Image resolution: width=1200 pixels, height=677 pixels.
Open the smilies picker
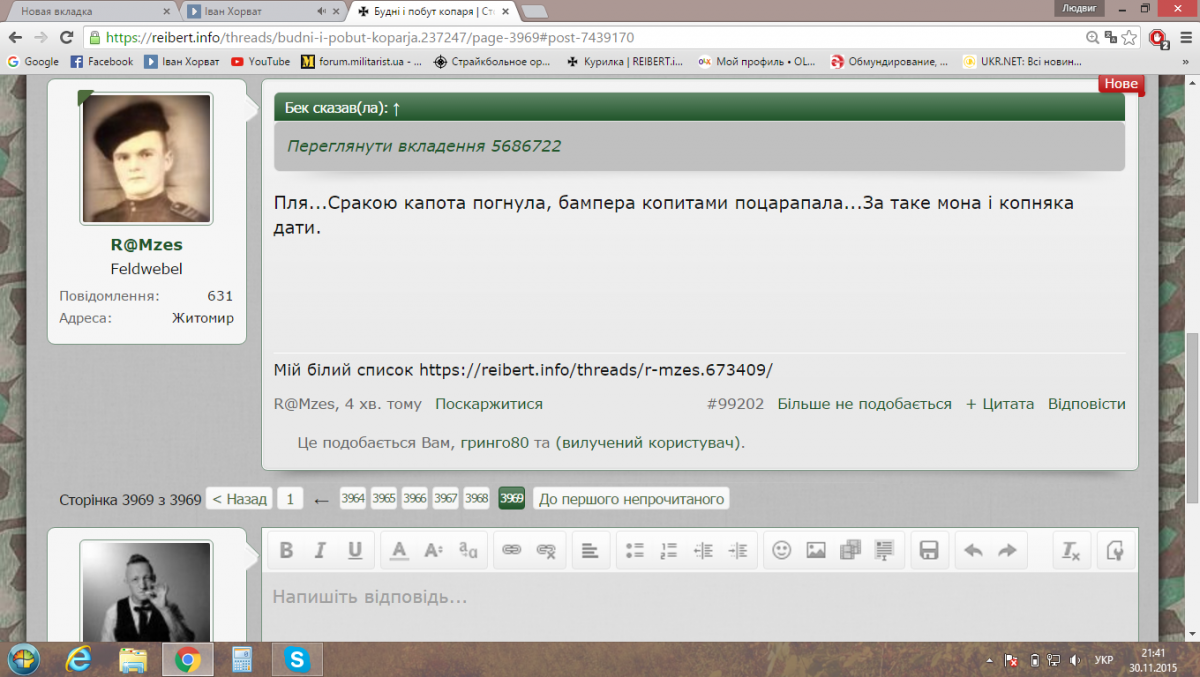(782, 550)
